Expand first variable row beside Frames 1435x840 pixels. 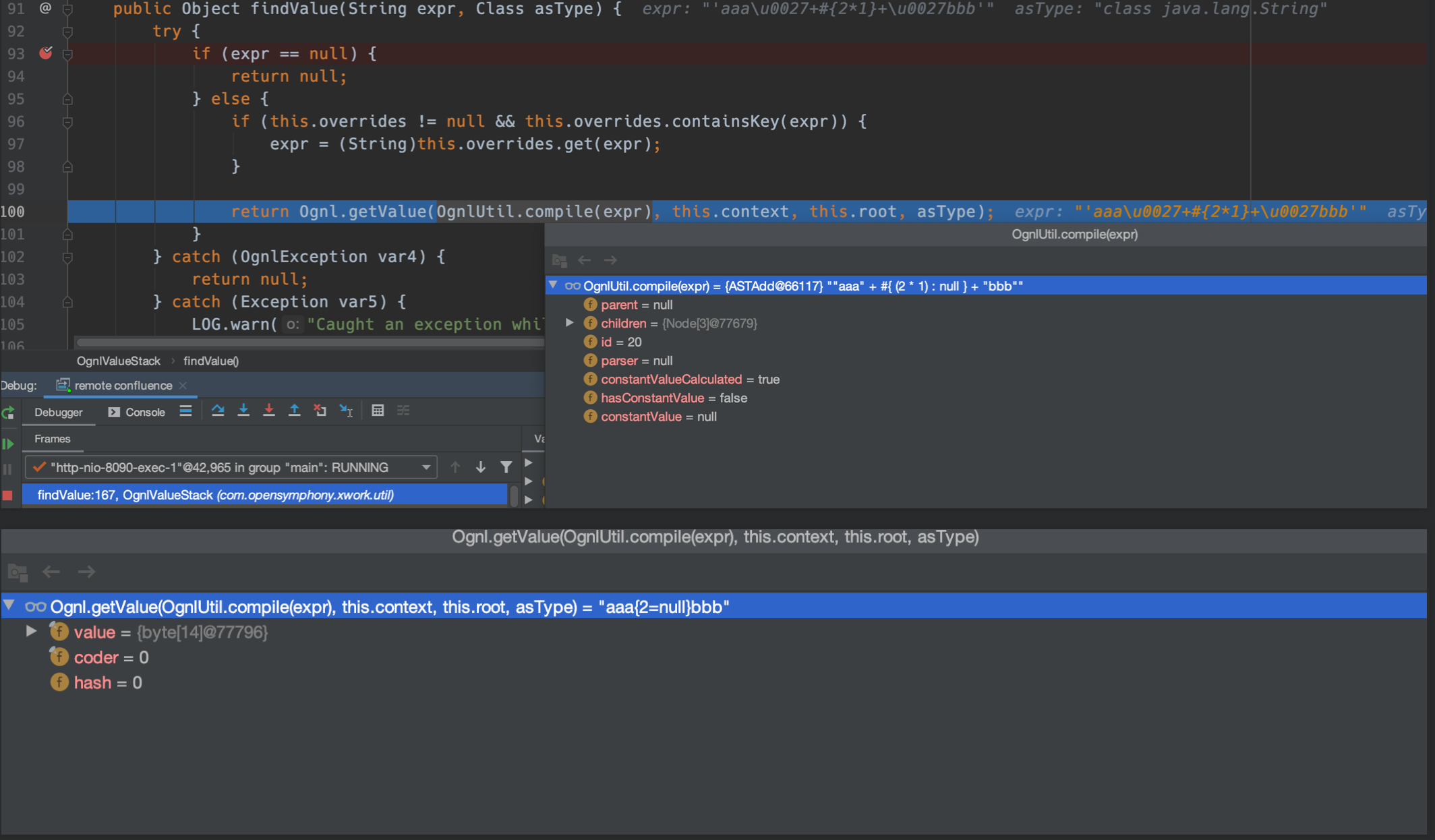coord(529,463)
